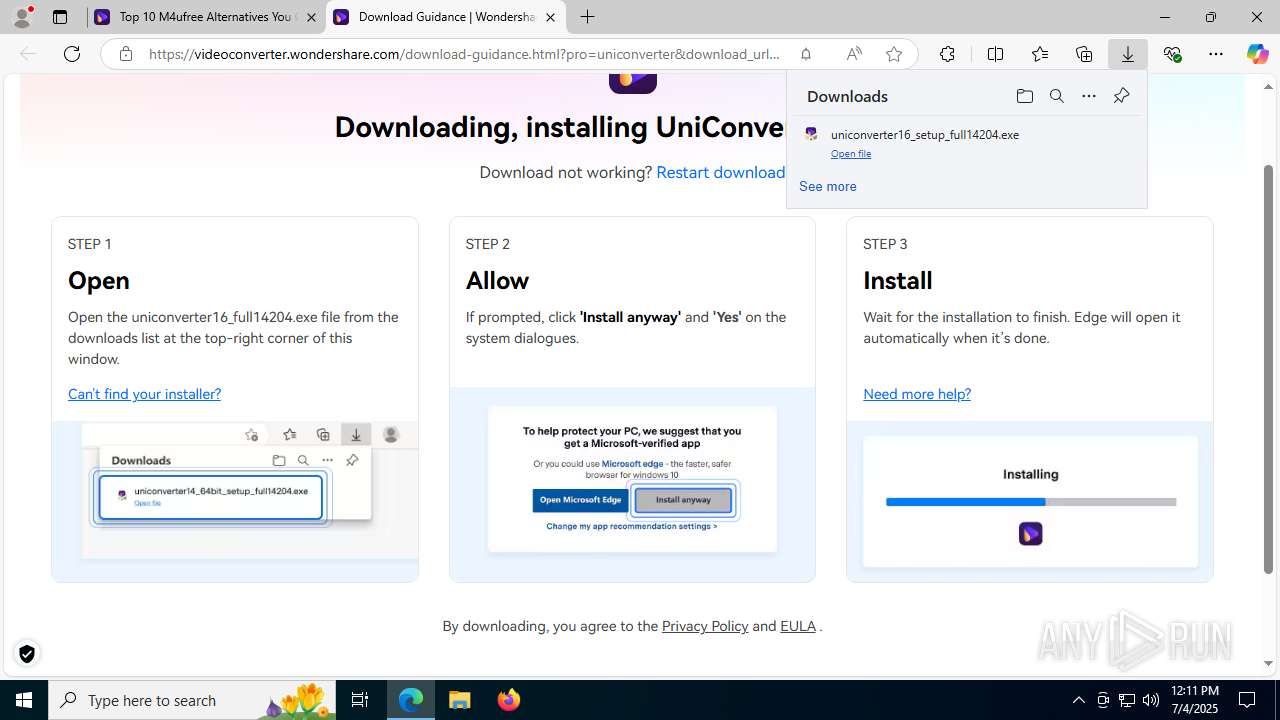Click the browser Back arrow
The width and height of the screenshot is (1280, 720).
point(28,54)
